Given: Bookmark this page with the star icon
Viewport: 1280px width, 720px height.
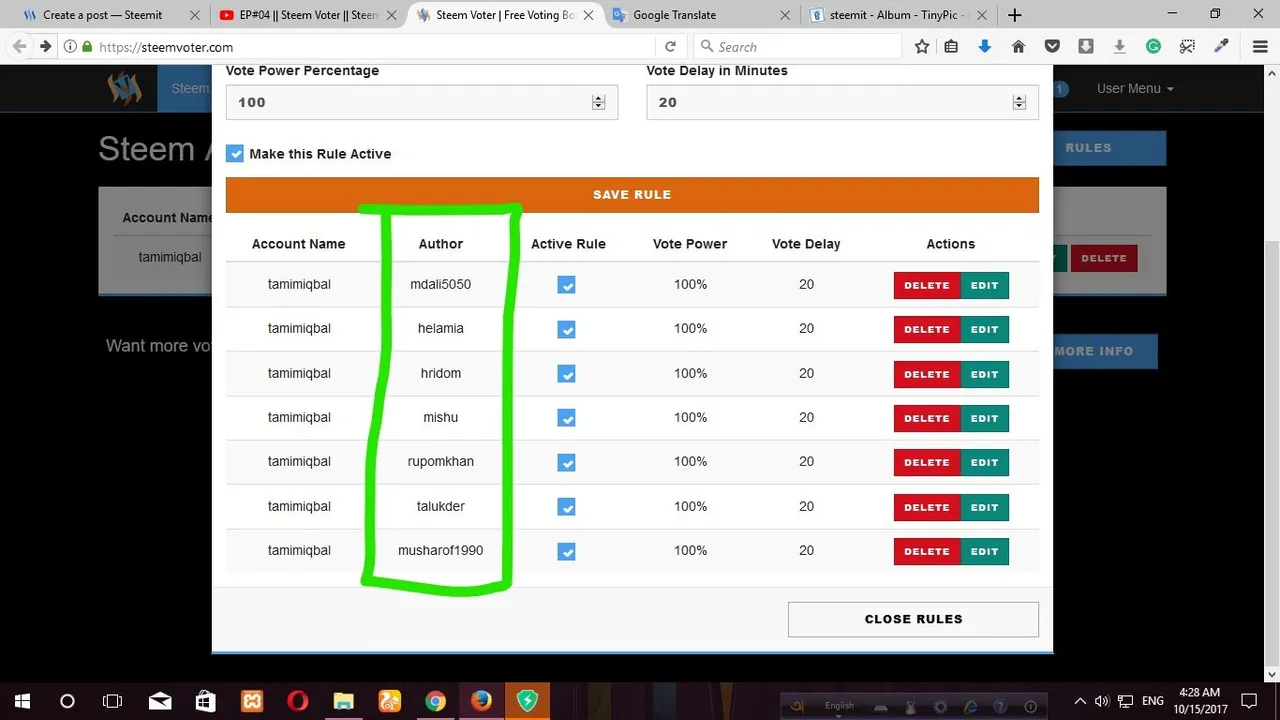Looking at the screenshot, I should tap(922, 47).
